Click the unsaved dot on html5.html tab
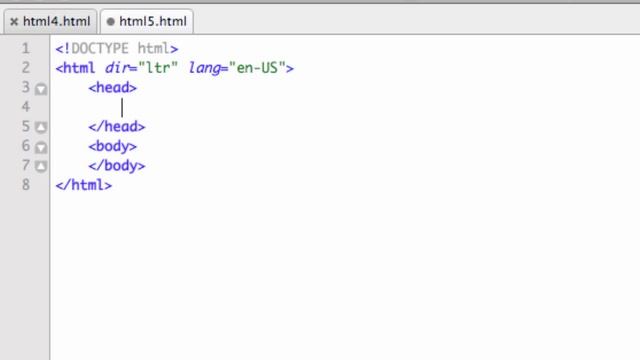Viewport: 640px width, 360px height. click(x=110, y=22)
